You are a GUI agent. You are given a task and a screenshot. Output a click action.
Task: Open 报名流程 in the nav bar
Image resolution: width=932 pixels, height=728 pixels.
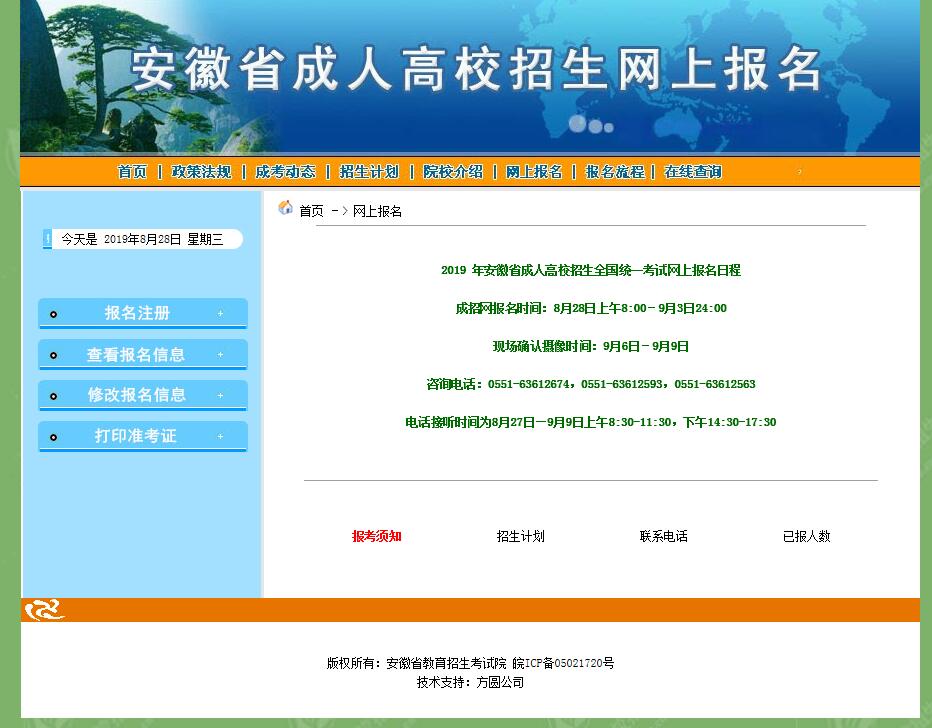pos(615,172)
